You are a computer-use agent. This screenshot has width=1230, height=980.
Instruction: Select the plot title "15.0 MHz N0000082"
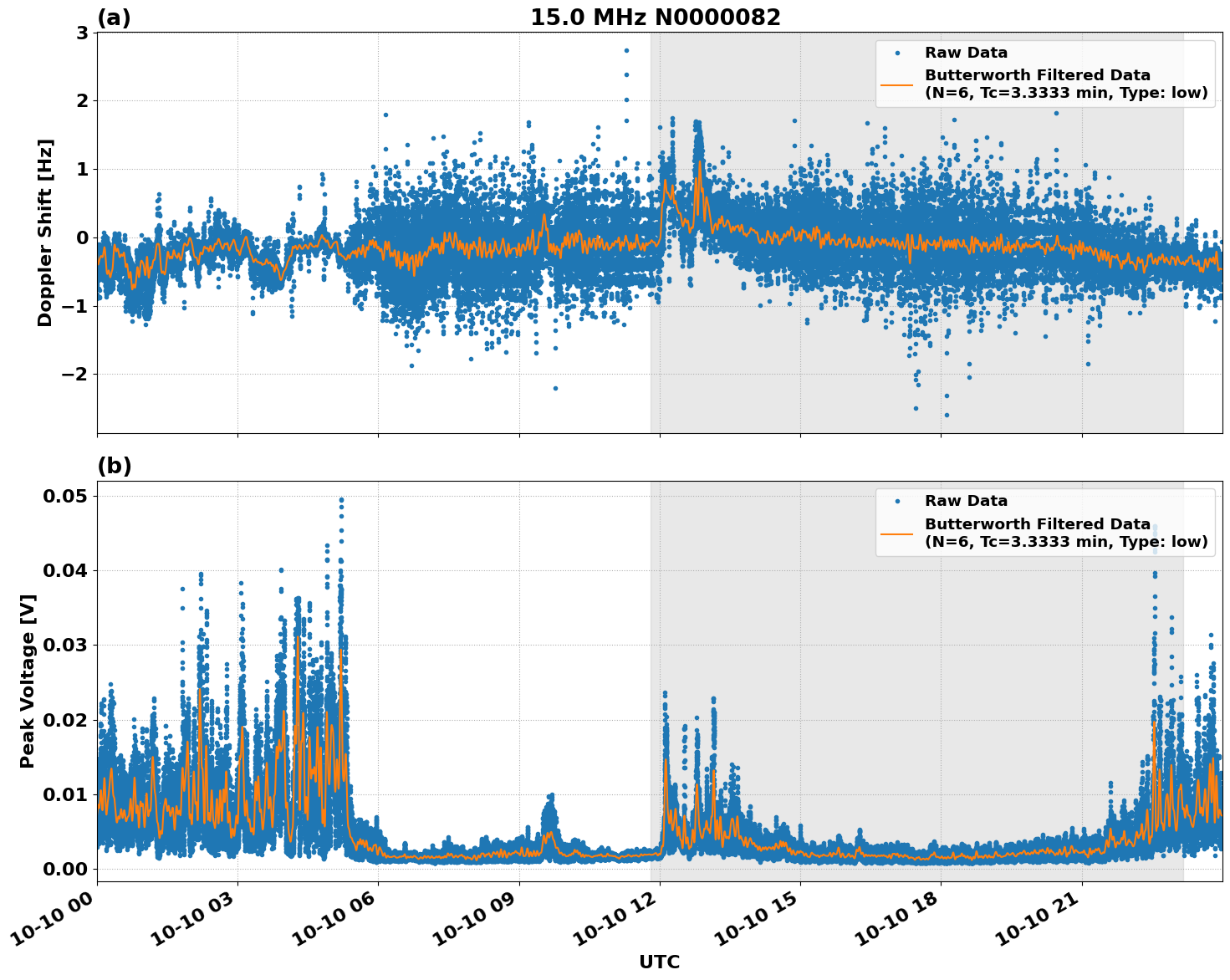click(655, 18)
